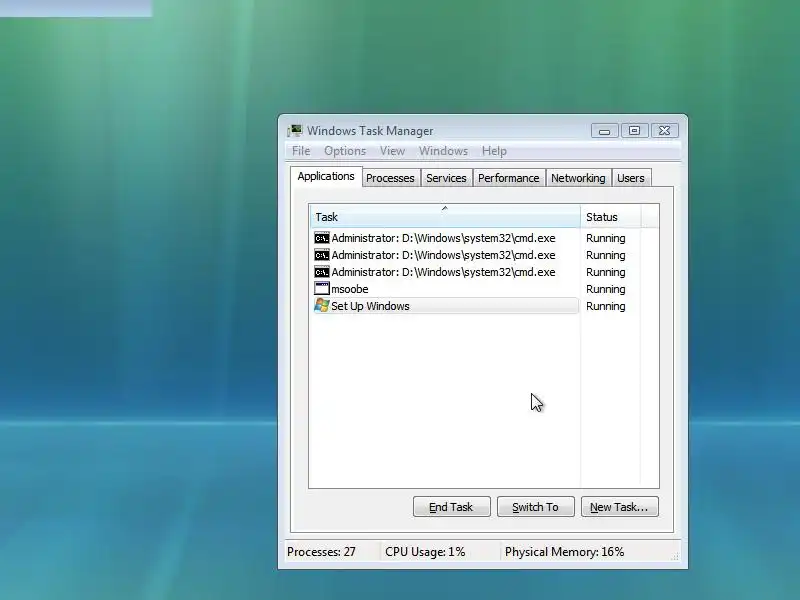Switch to the Networking tab
The height and width of the screenshot is (600, 800).
point(578,178)
